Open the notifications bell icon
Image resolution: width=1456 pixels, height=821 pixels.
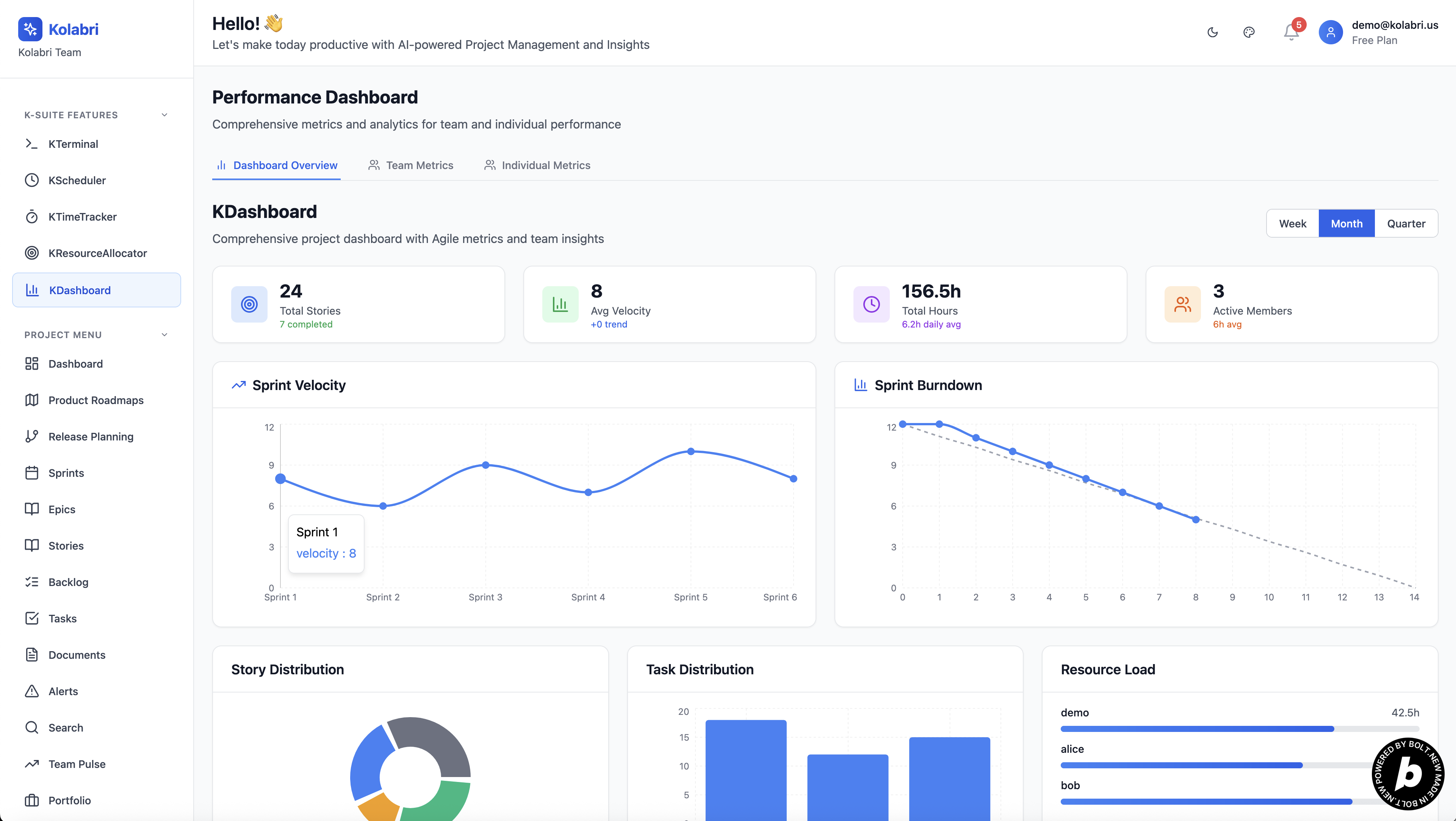point(1291,32)
